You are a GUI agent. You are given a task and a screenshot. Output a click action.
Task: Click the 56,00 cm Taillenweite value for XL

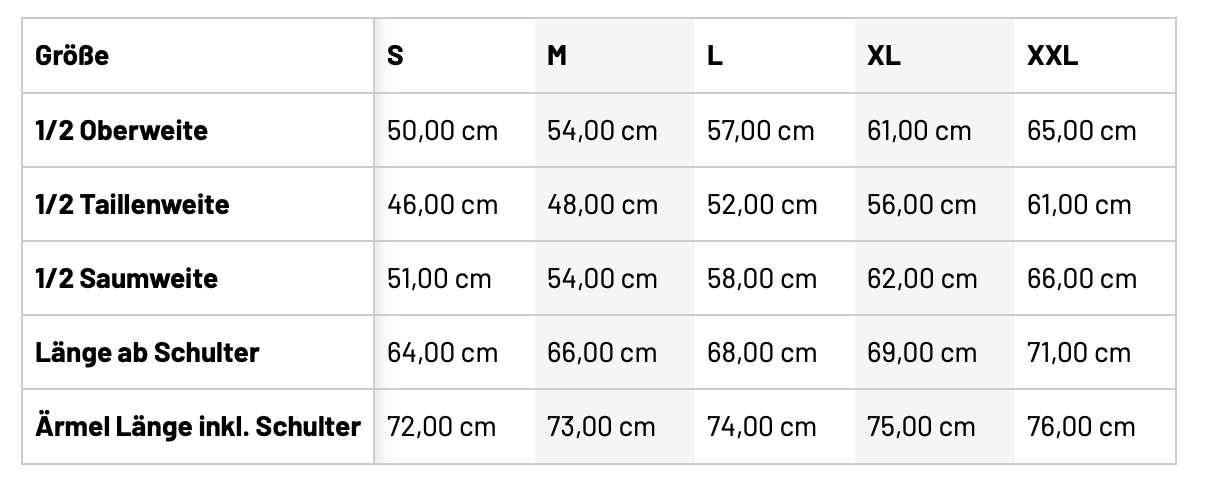click(922, 204)
